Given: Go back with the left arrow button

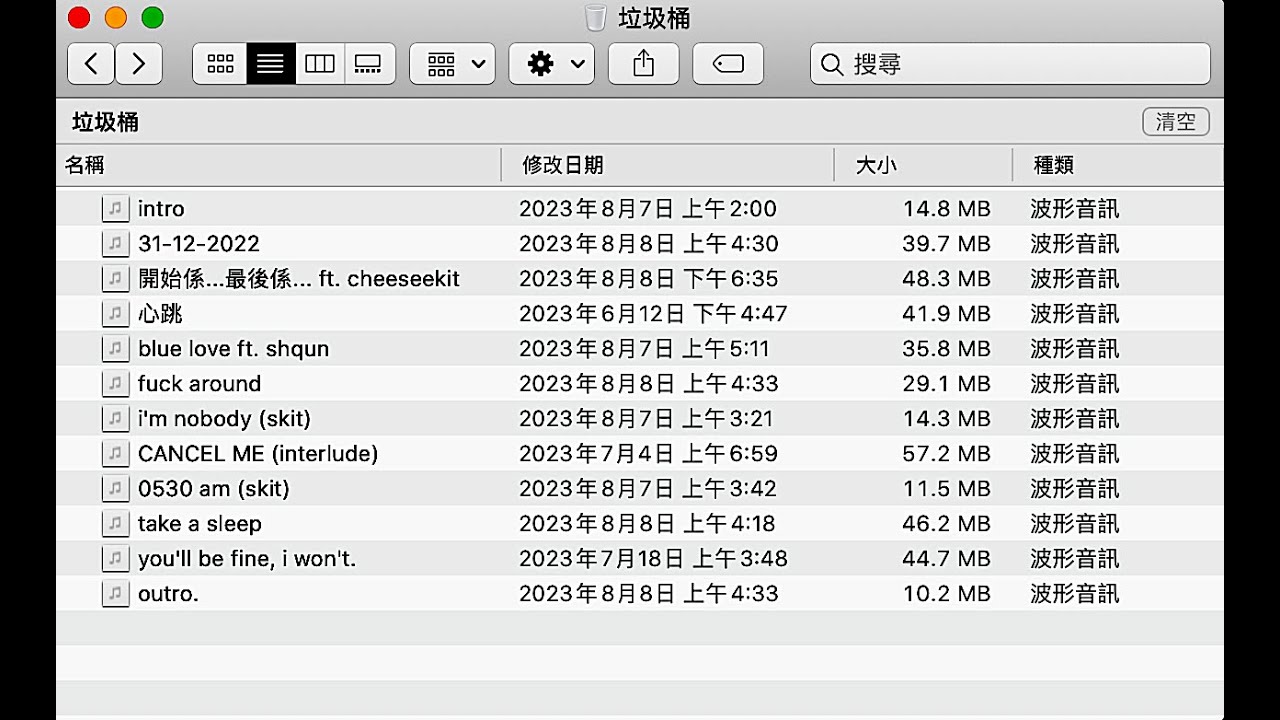Looking at the screenshot, I should (x=91, y=64).
